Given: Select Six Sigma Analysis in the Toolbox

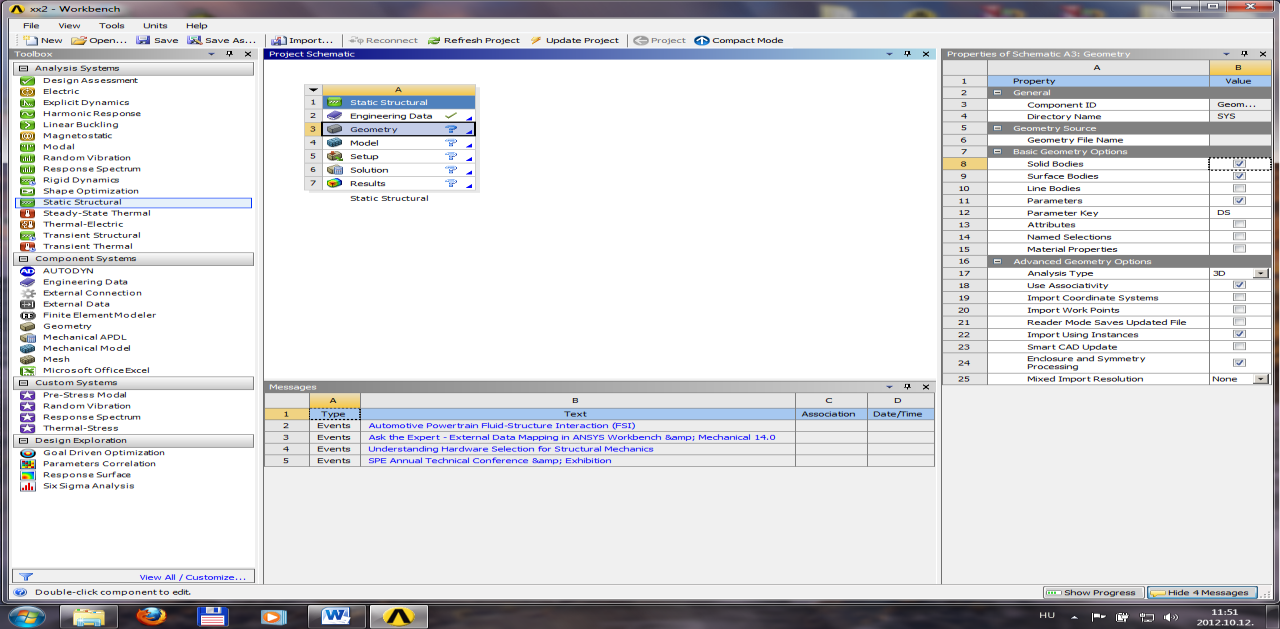Looking at the screenshot, I should click(x=88, y=486).
